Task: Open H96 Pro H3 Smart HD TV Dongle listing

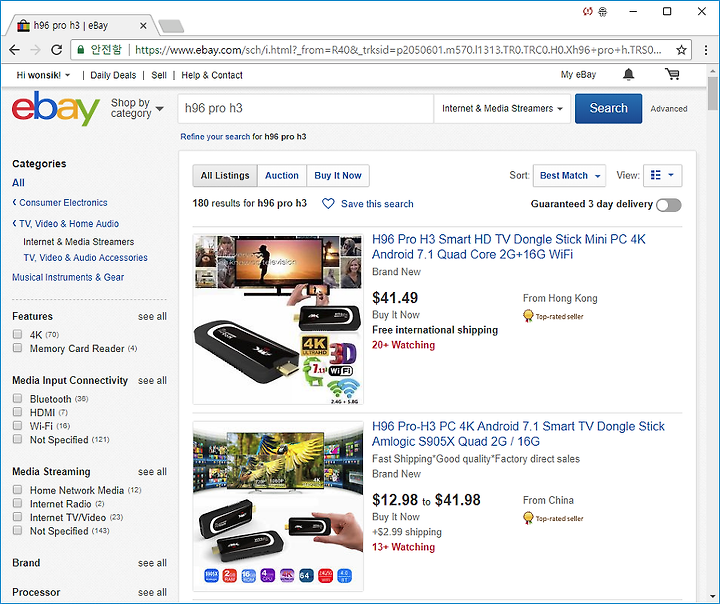Action: (509, 247)
